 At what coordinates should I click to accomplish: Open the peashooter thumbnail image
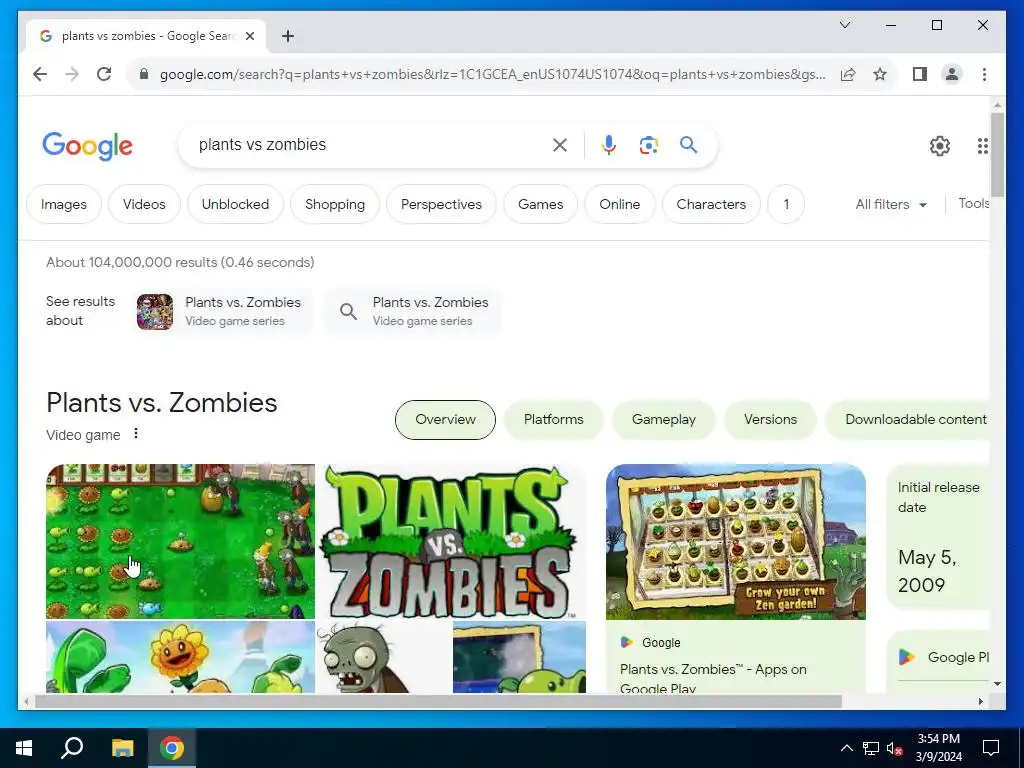click(x=519, y=656)
